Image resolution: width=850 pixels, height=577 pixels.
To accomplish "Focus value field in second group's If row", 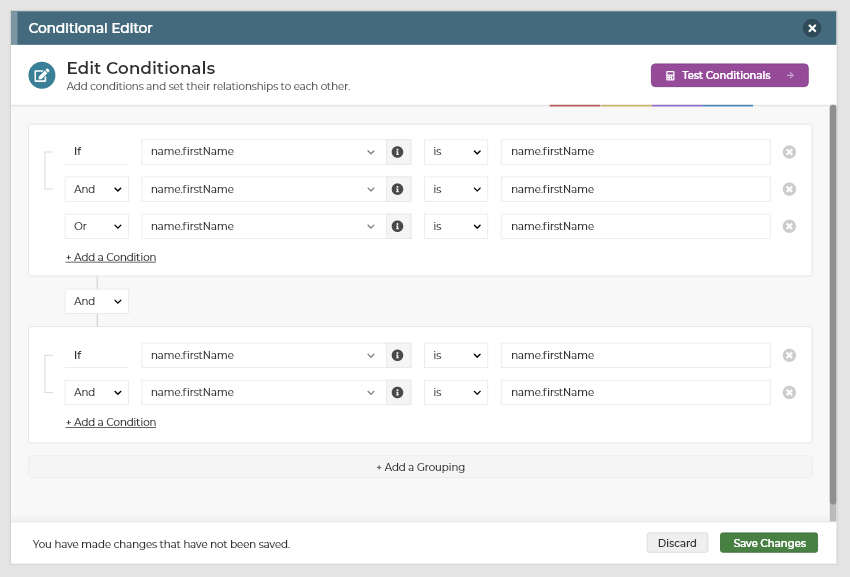I will [x=635, y=355].
